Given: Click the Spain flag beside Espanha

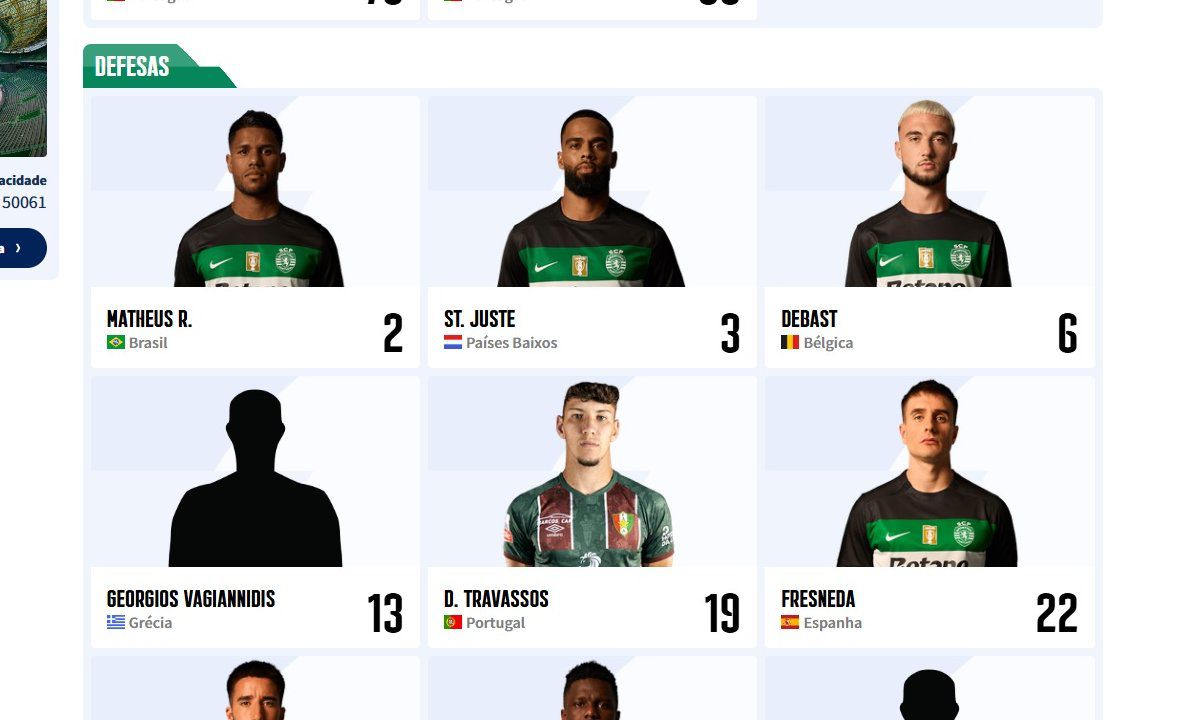Looking at the screenshot, I should coord(790,622).
